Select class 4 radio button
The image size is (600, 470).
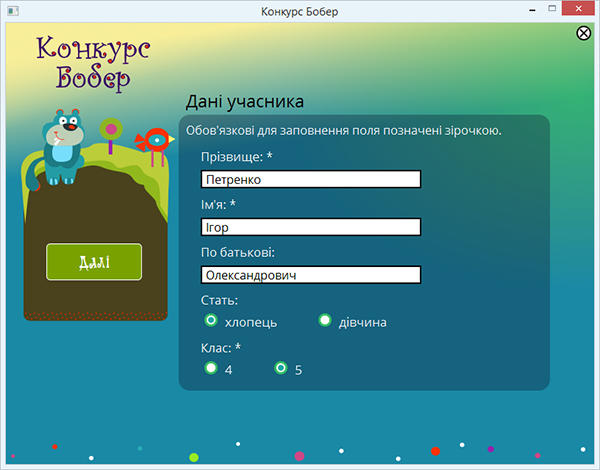pyautogui.click(x=211, y=368)
